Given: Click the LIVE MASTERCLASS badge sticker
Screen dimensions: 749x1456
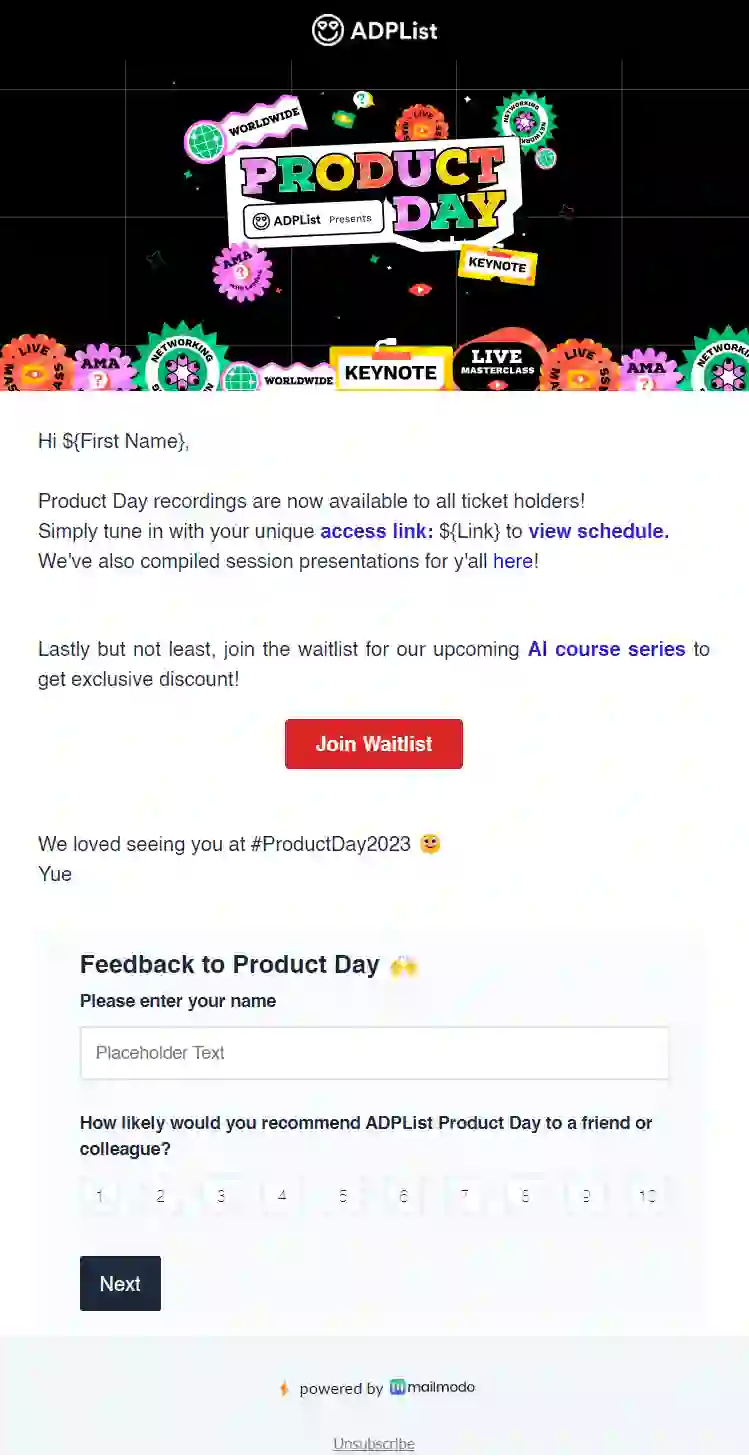Looking at the screenshot, I should click(x=497, y=362).
